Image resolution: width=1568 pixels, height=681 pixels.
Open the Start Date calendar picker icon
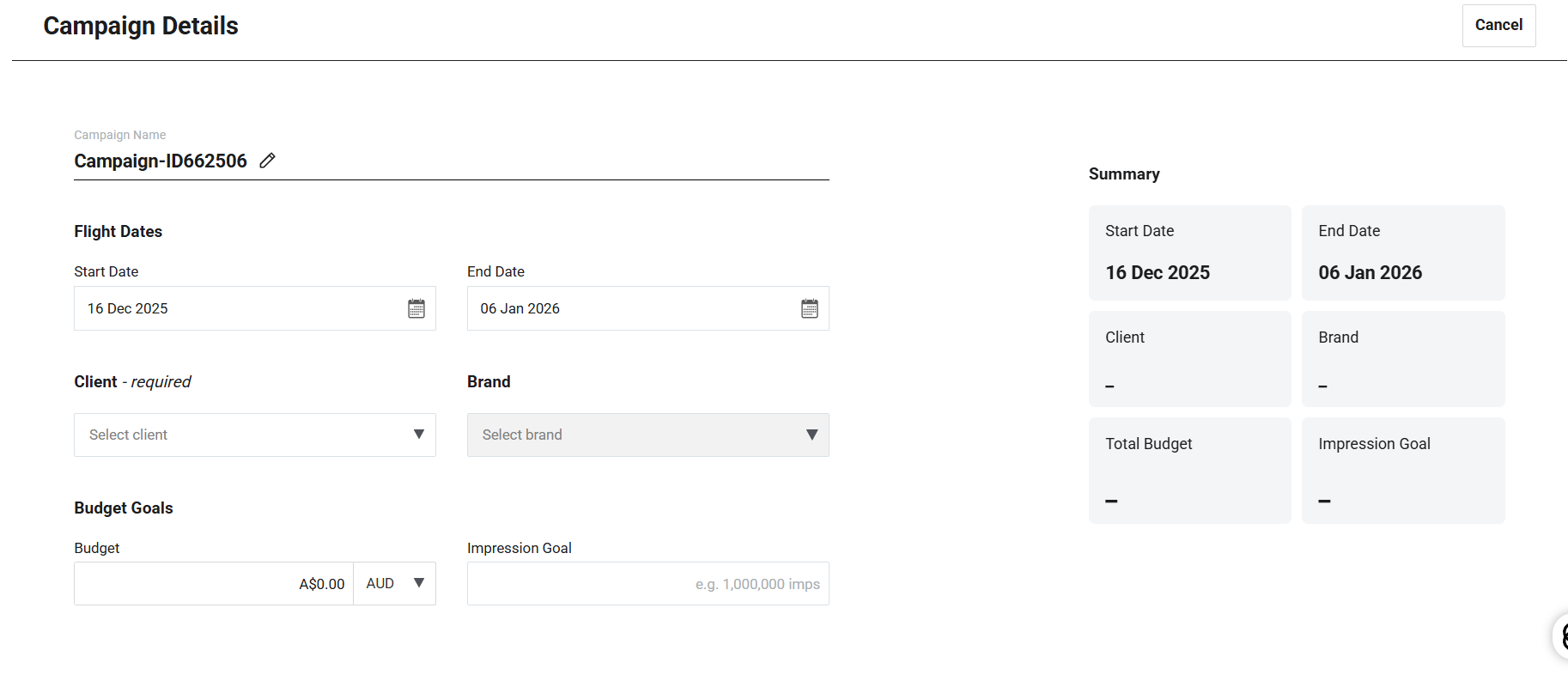coord(416,308)
